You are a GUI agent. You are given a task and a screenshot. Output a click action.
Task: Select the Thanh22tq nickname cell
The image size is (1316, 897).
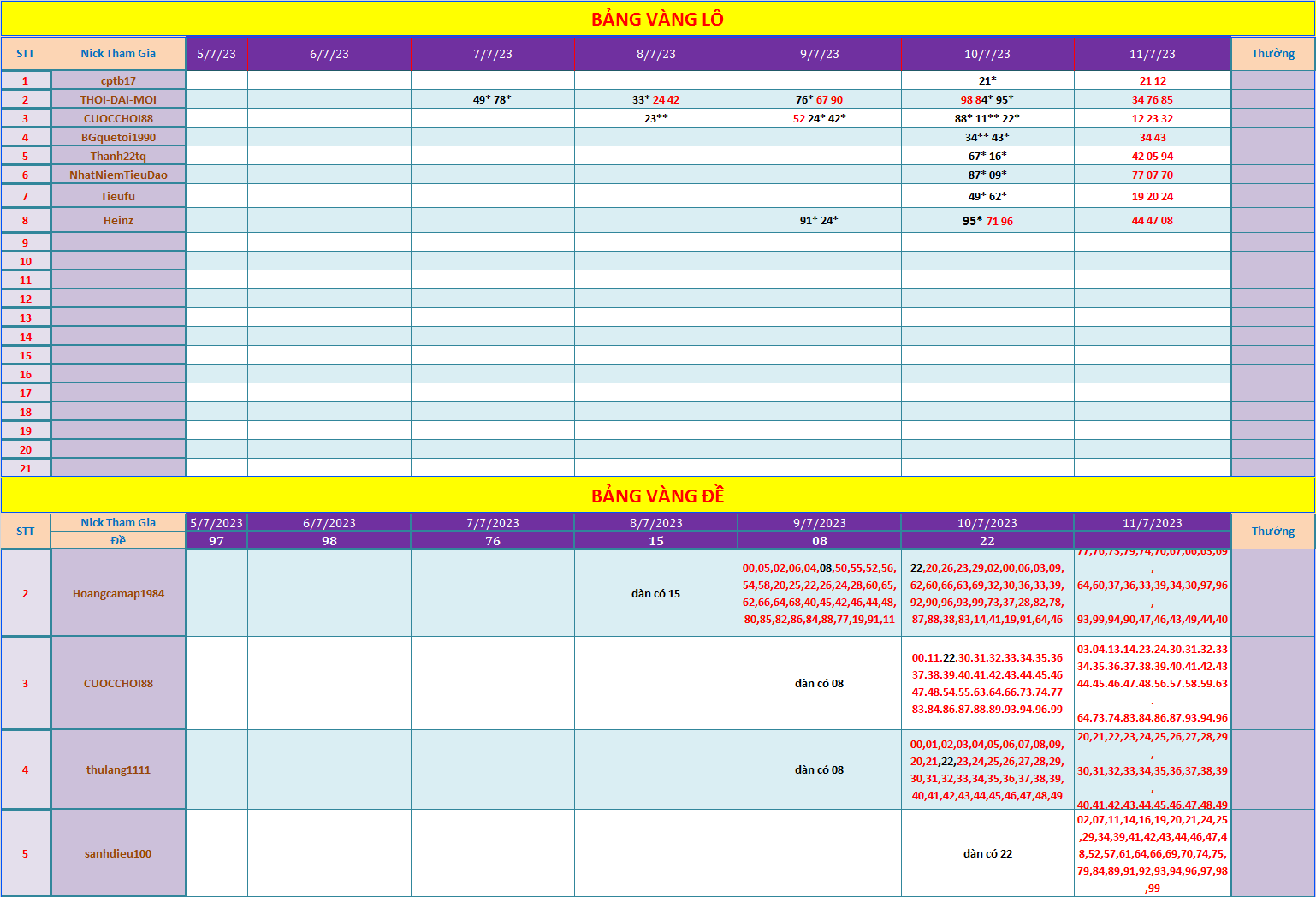(x=118, y=156)
